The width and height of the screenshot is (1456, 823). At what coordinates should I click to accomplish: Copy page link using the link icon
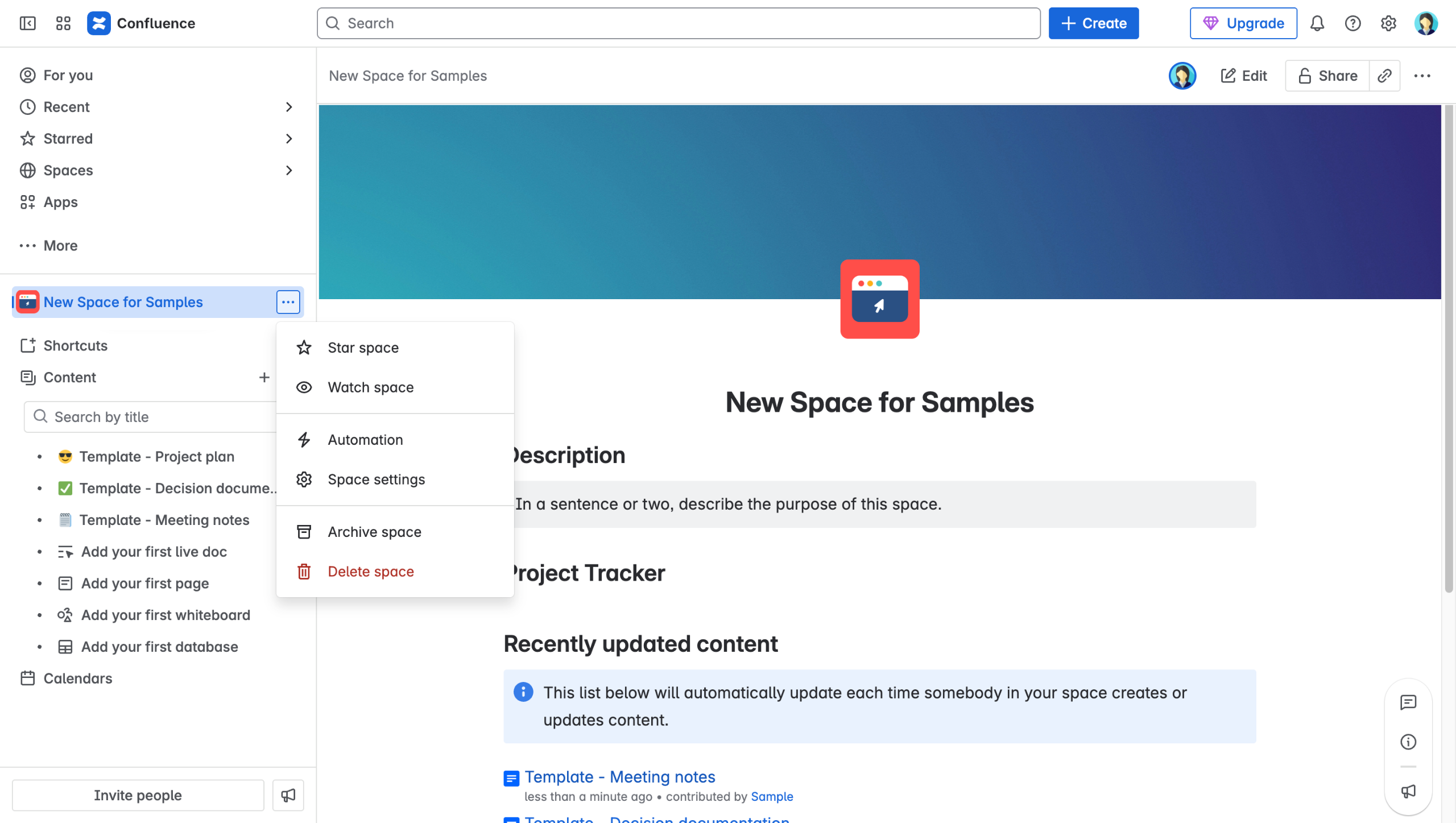click(1385, 75)
